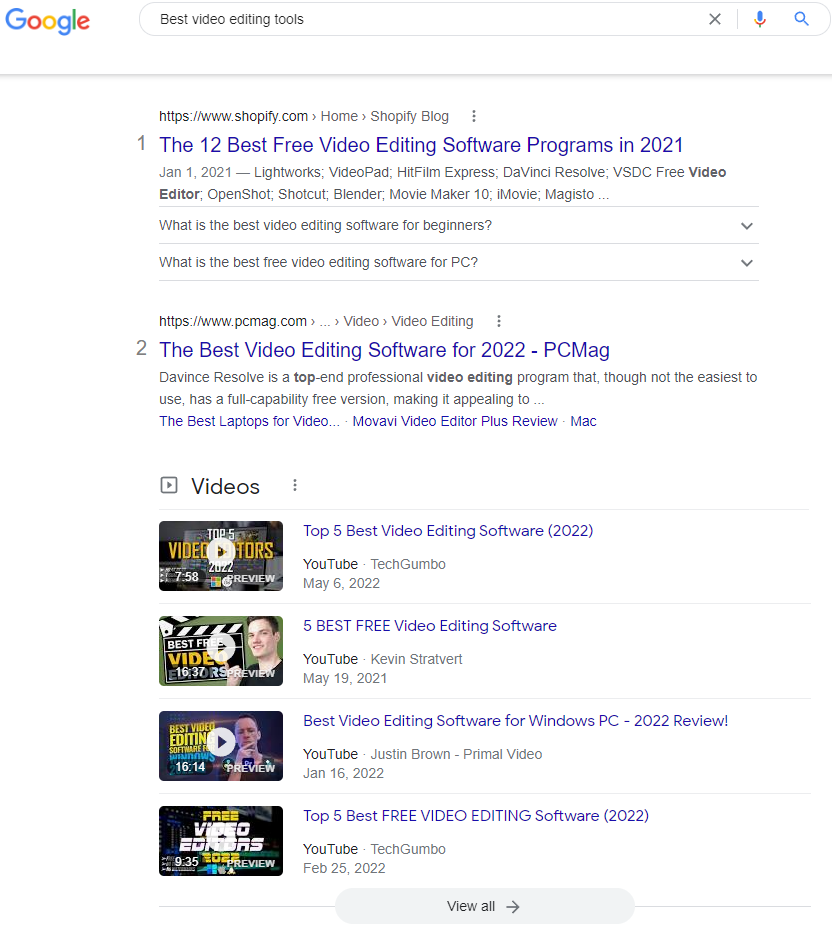Clear the search box with X icon
832x925 pixels.
(715, 19)
